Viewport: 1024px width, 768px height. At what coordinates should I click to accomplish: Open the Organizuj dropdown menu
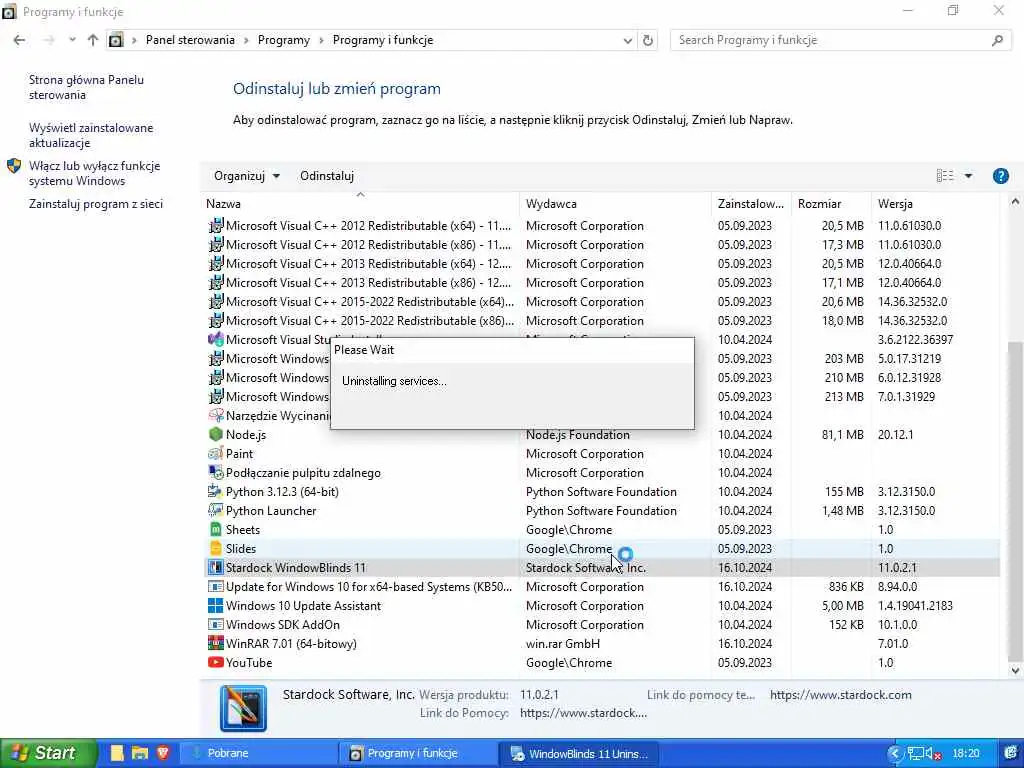tap(247, 176)
